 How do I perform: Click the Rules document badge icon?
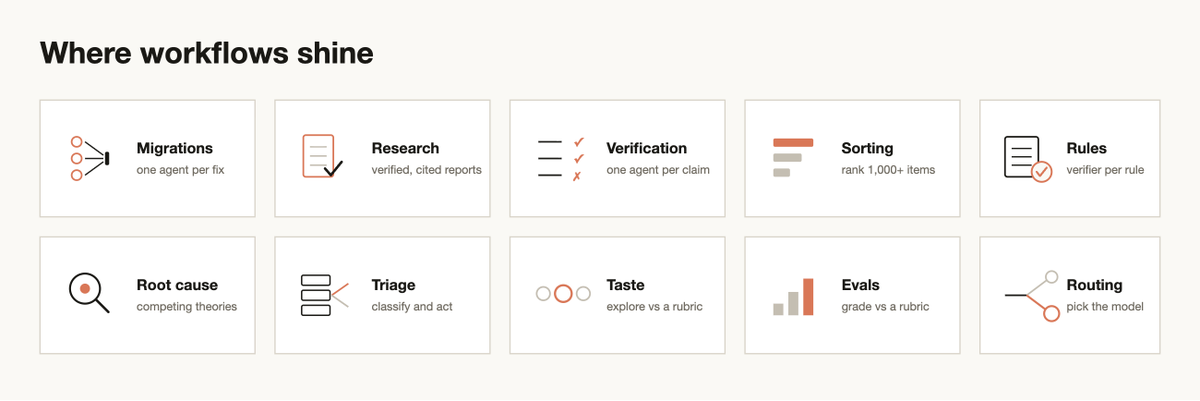(1028, 159)
